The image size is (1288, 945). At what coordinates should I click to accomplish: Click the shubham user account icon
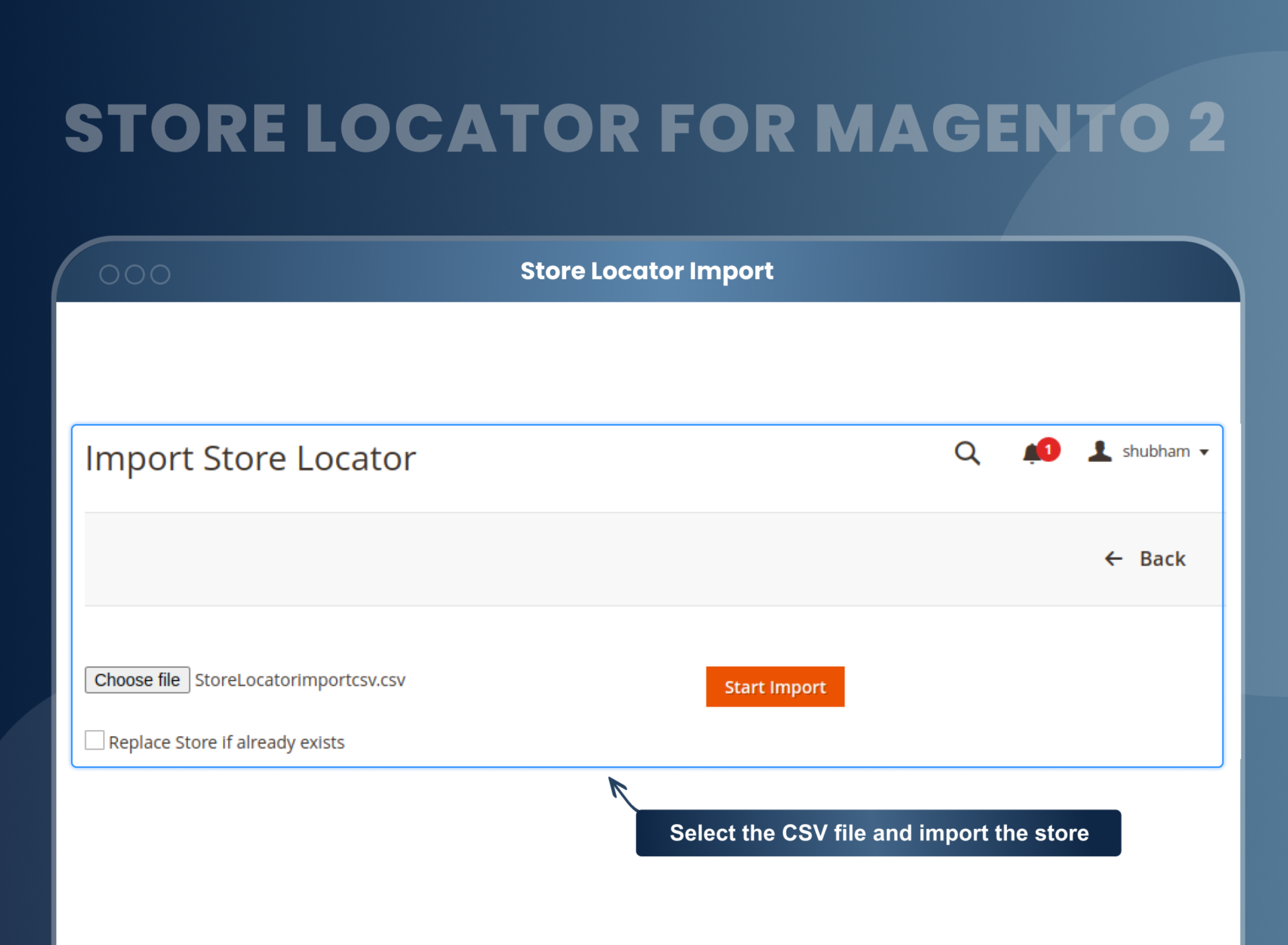[x=1099, y=452]
